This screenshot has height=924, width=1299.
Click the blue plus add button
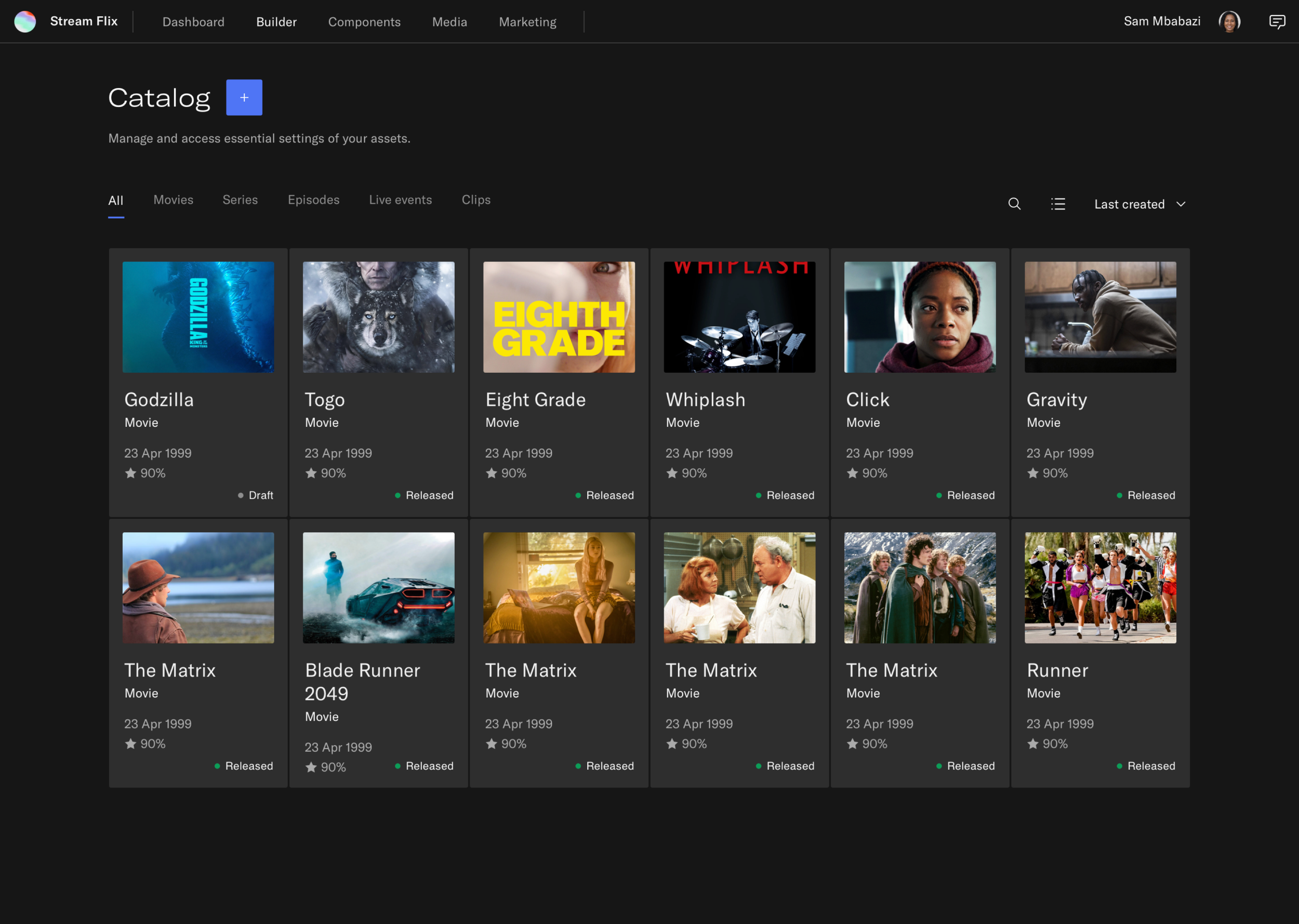[x=244, y=97]
